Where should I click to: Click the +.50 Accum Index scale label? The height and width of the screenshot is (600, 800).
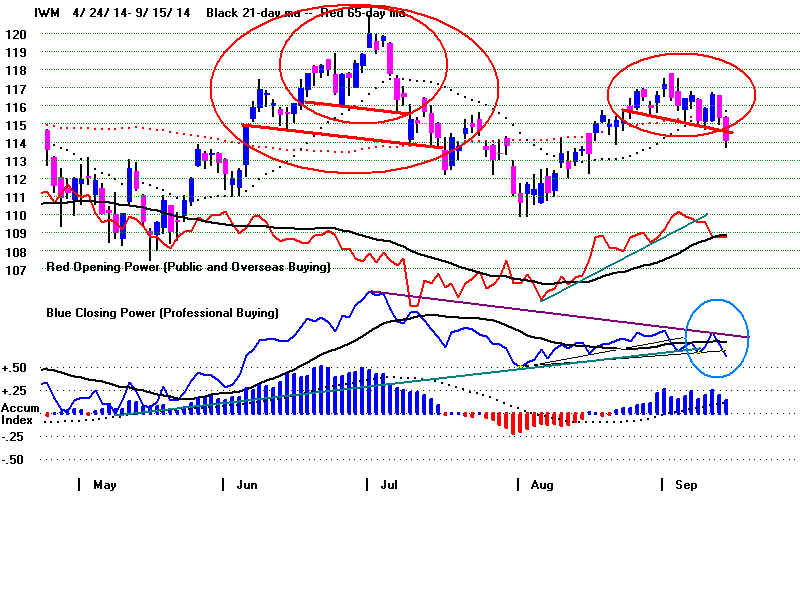point(13,368)
